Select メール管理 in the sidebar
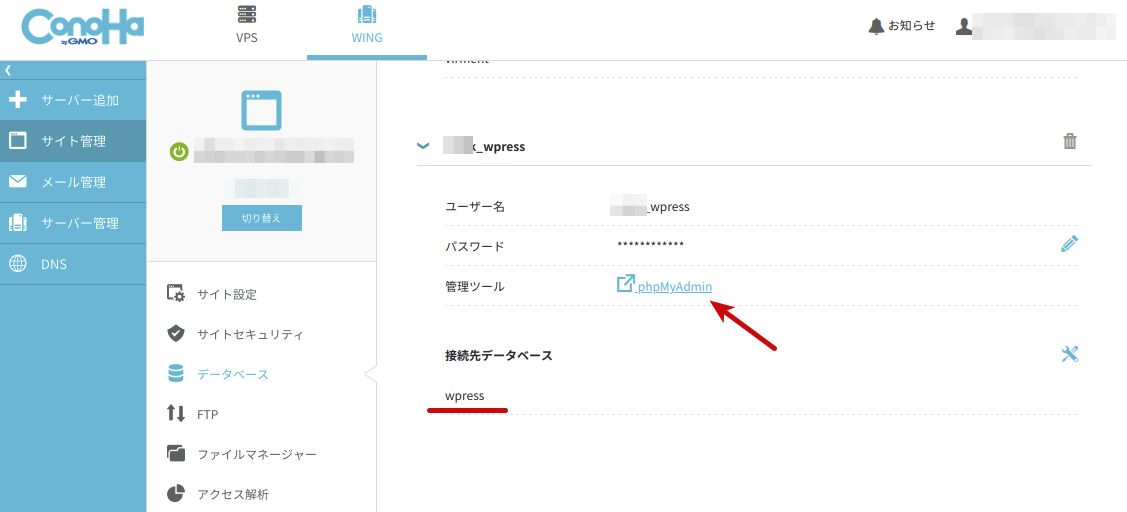1127x512 pixels. pyautogui.click(x=73, y=182)
